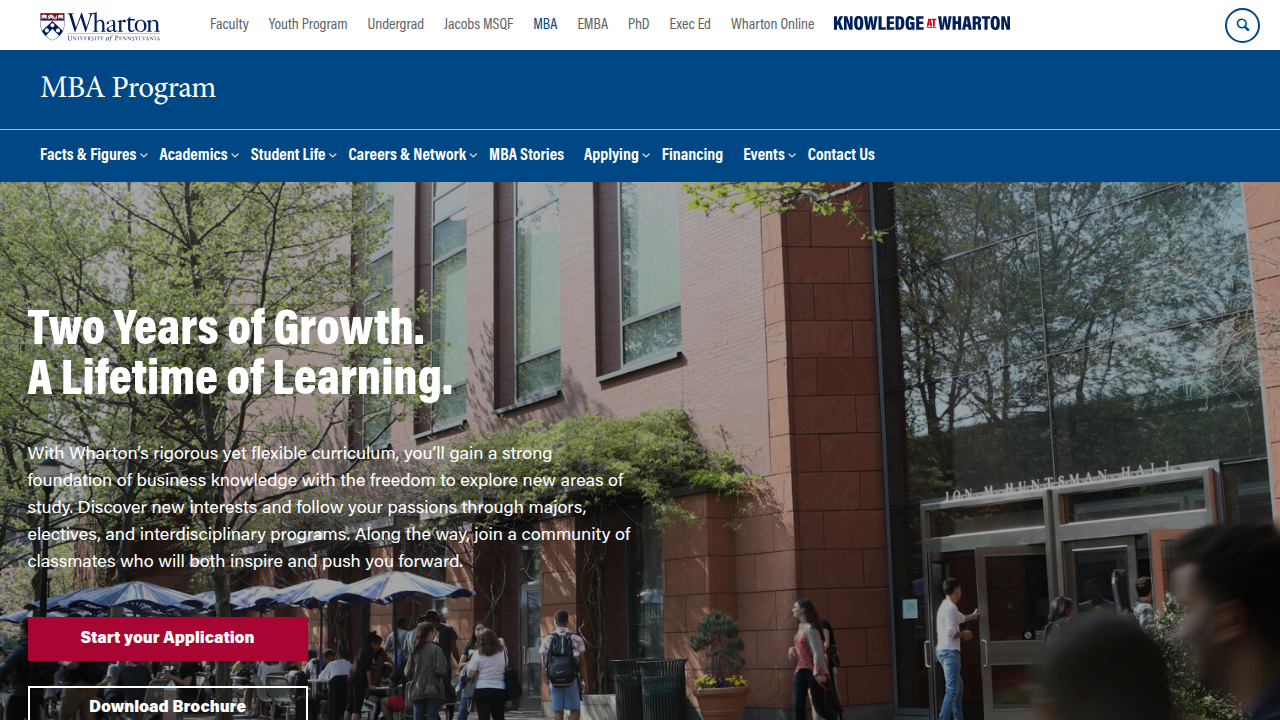Screen dimensions: 1280x720
Task: Open the Applying menu
Action: 611,155
